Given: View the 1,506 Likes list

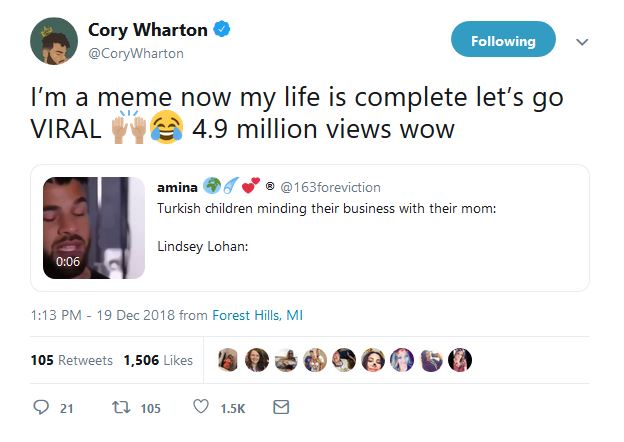Looking at the screenshot, I should (158, 360).
